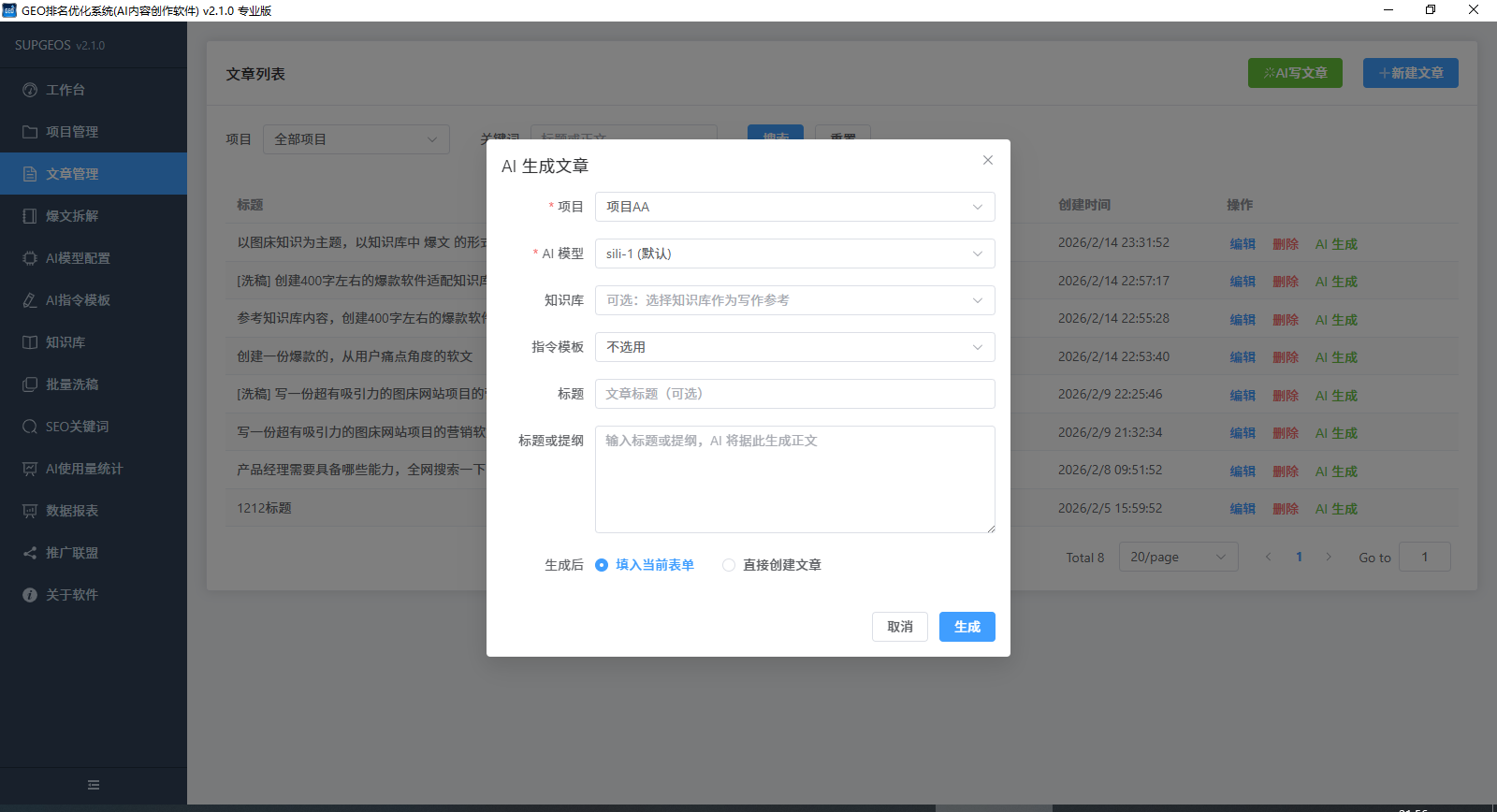Click the 文章管理 document icon
This screenshot has height=812, width=1497.
(x=30, y=174)
